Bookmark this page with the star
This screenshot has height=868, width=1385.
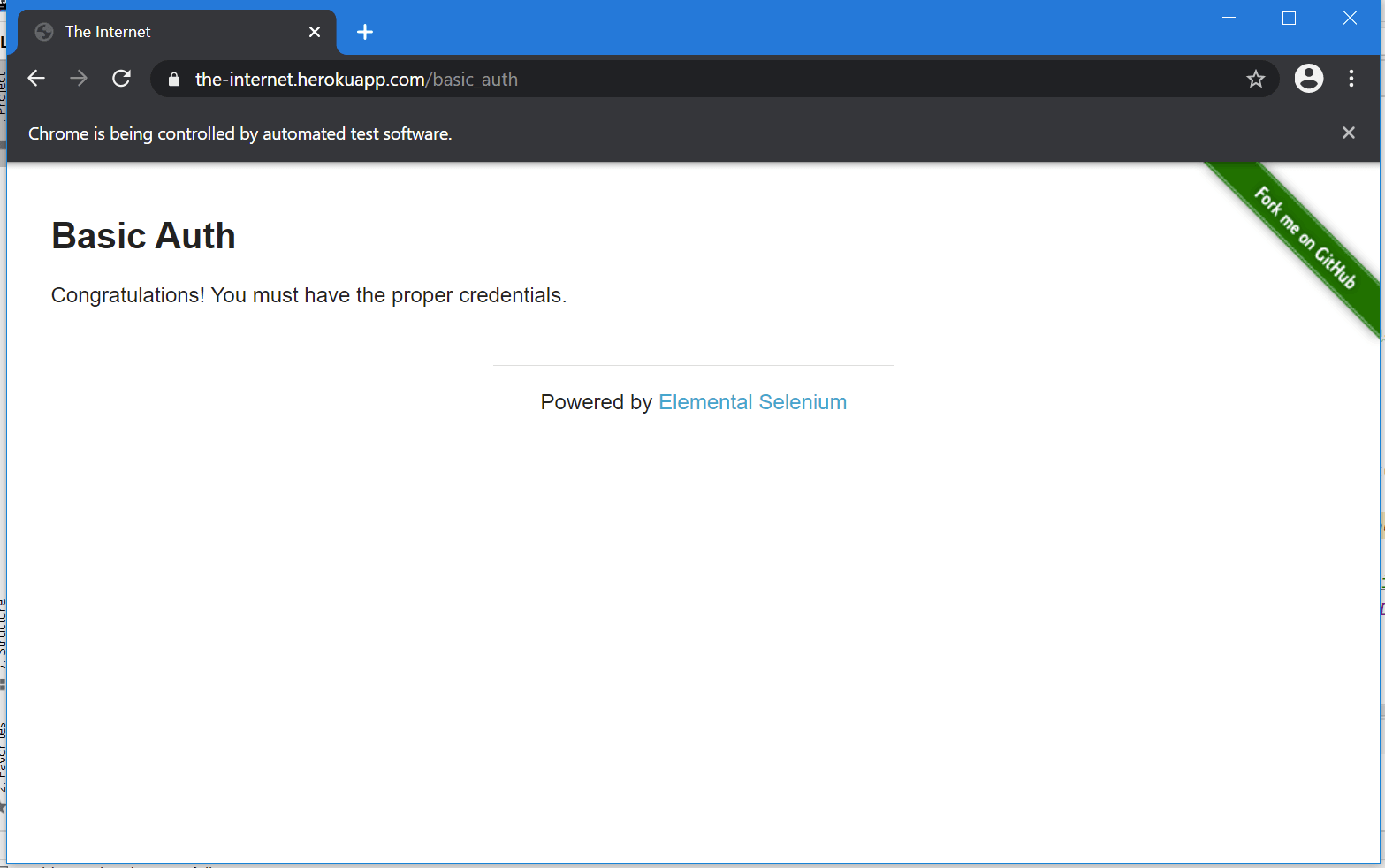tap(1255, 79)
